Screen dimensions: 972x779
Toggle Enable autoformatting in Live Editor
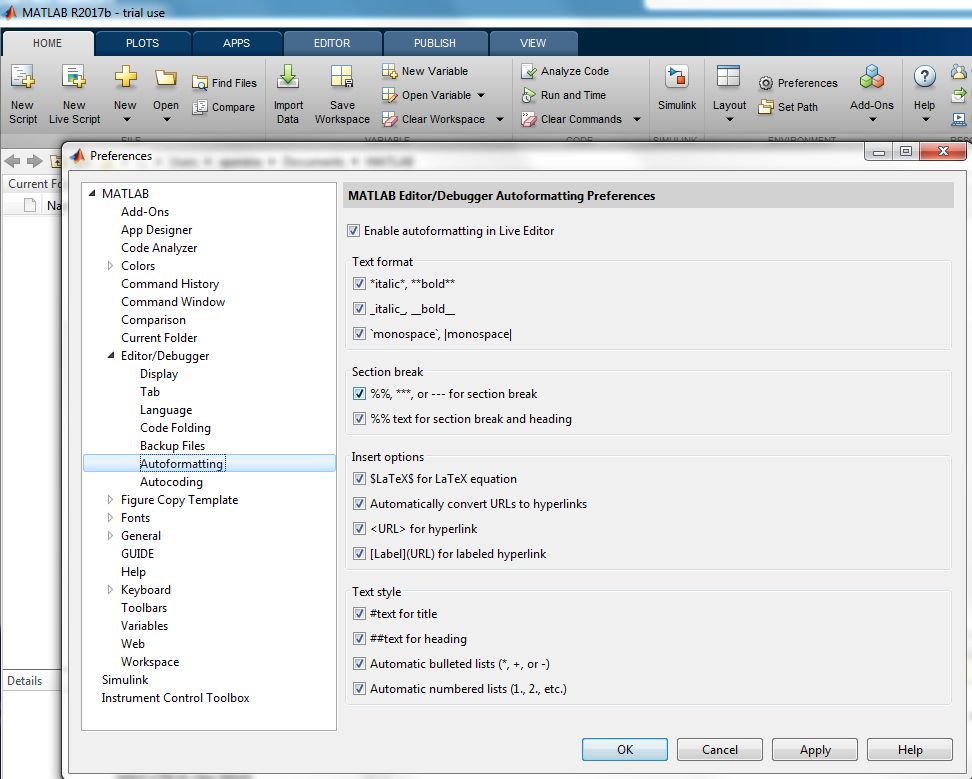(x=353, y=231)
